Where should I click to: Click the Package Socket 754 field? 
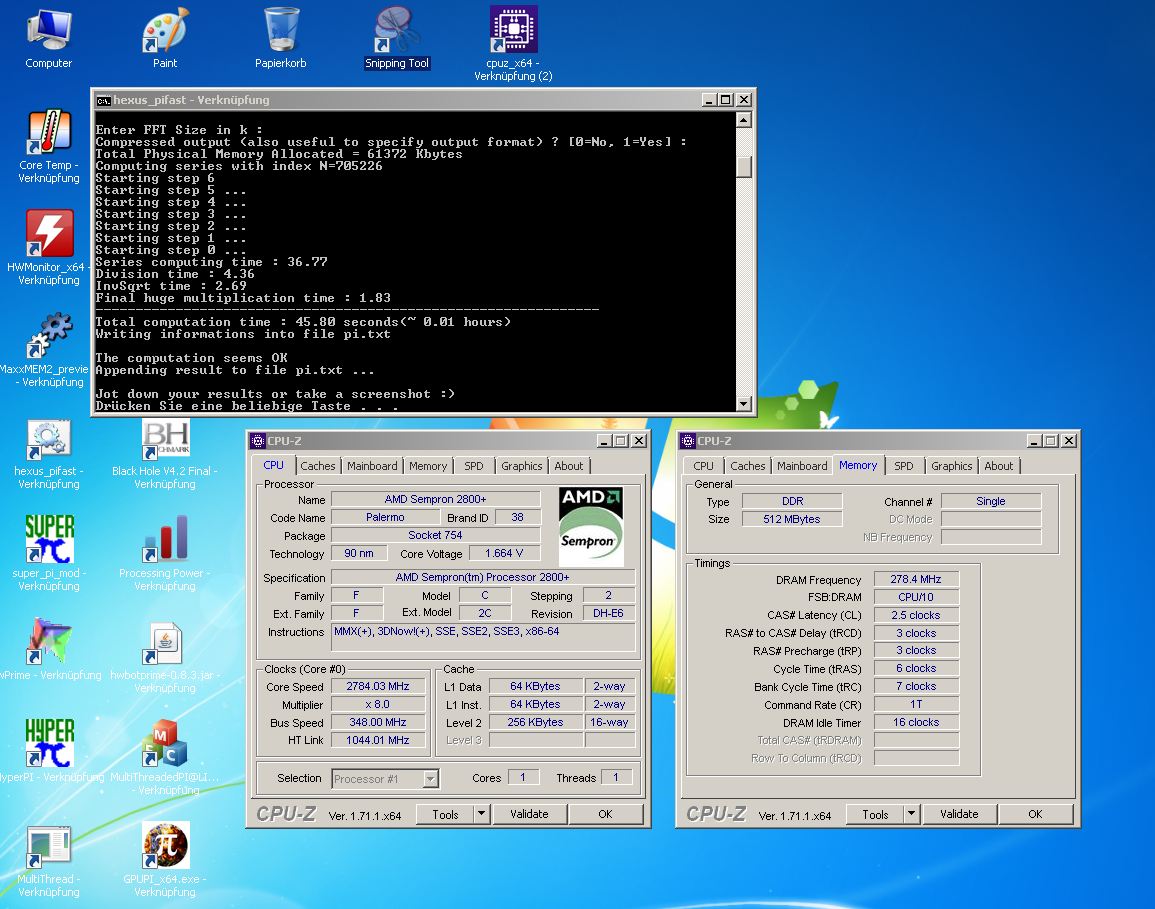(x=435, y=535)
